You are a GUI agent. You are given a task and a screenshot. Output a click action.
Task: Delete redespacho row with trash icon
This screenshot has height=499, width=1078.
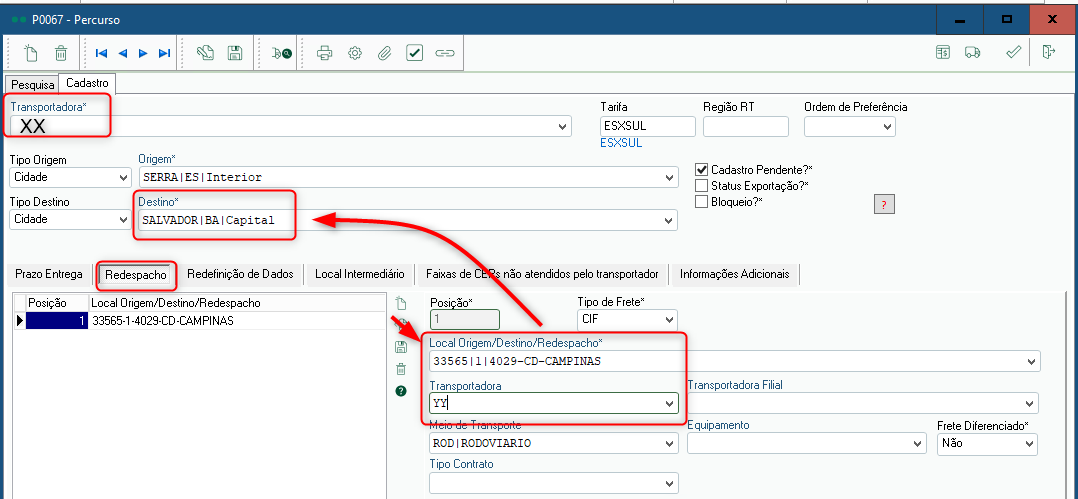pos(401,369)
